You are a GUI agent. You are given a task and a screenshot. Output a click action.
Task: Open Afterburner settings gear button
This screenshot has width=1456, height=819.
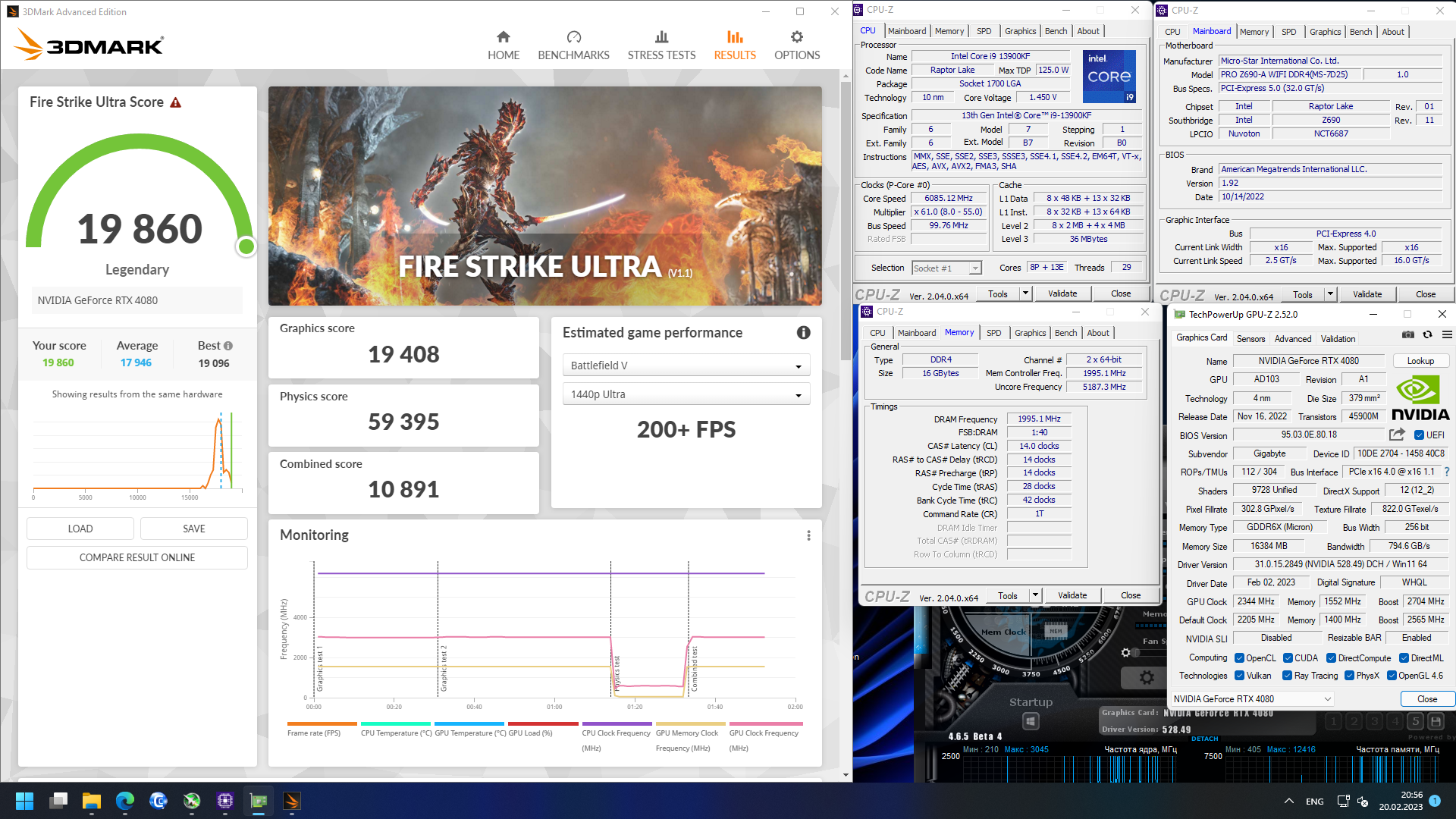[1147, 677]
